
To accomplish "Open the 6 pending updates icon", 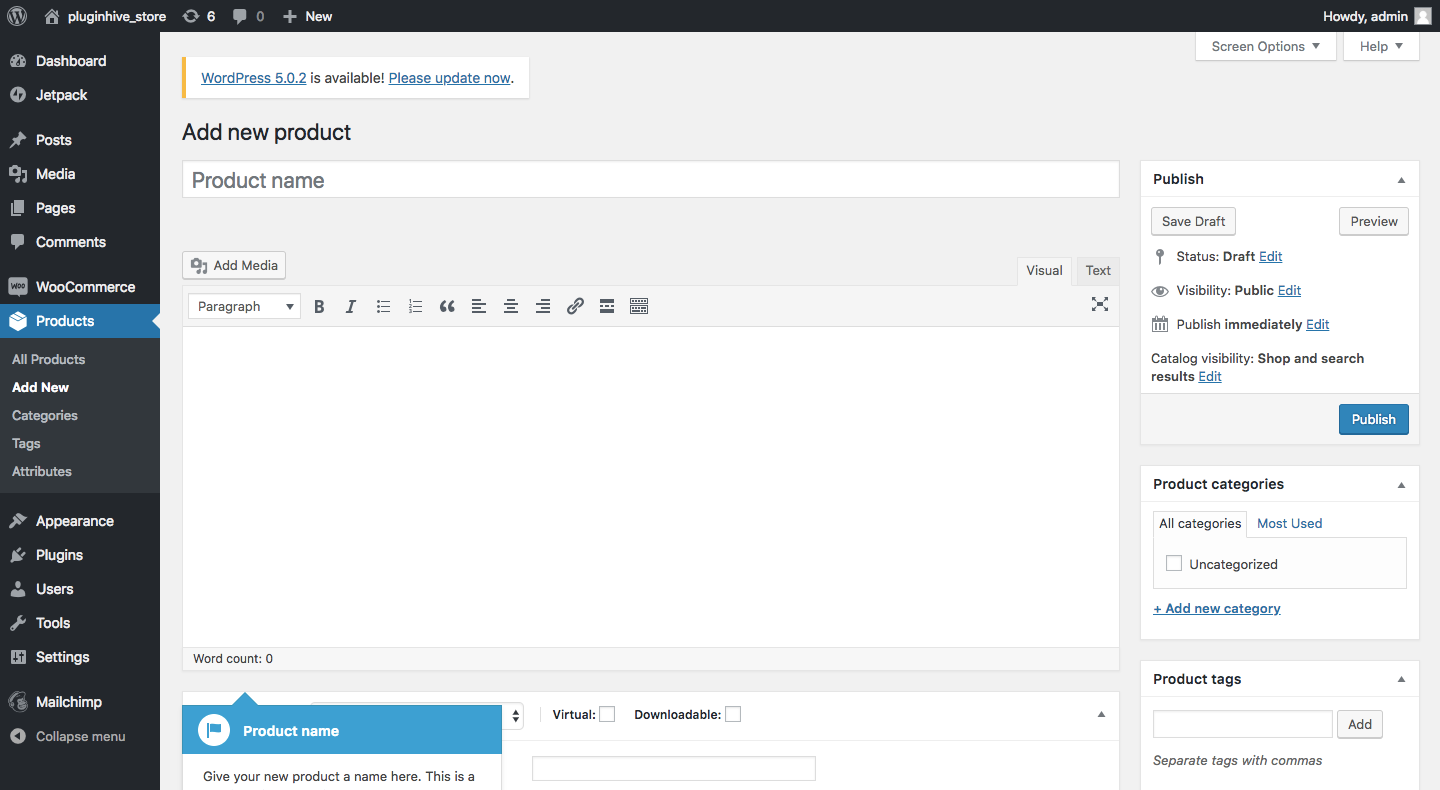I will click(199, 16).
